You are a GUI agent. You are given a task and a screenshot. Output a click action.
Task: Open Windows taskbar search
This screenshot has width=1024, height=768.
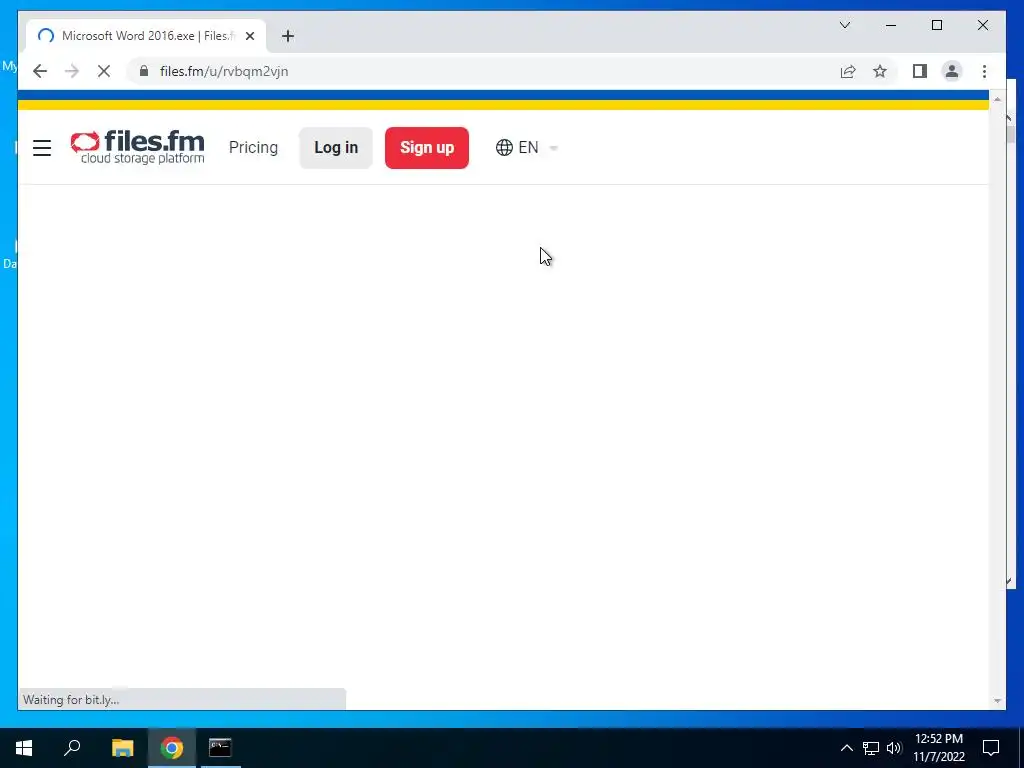point(72,748)
